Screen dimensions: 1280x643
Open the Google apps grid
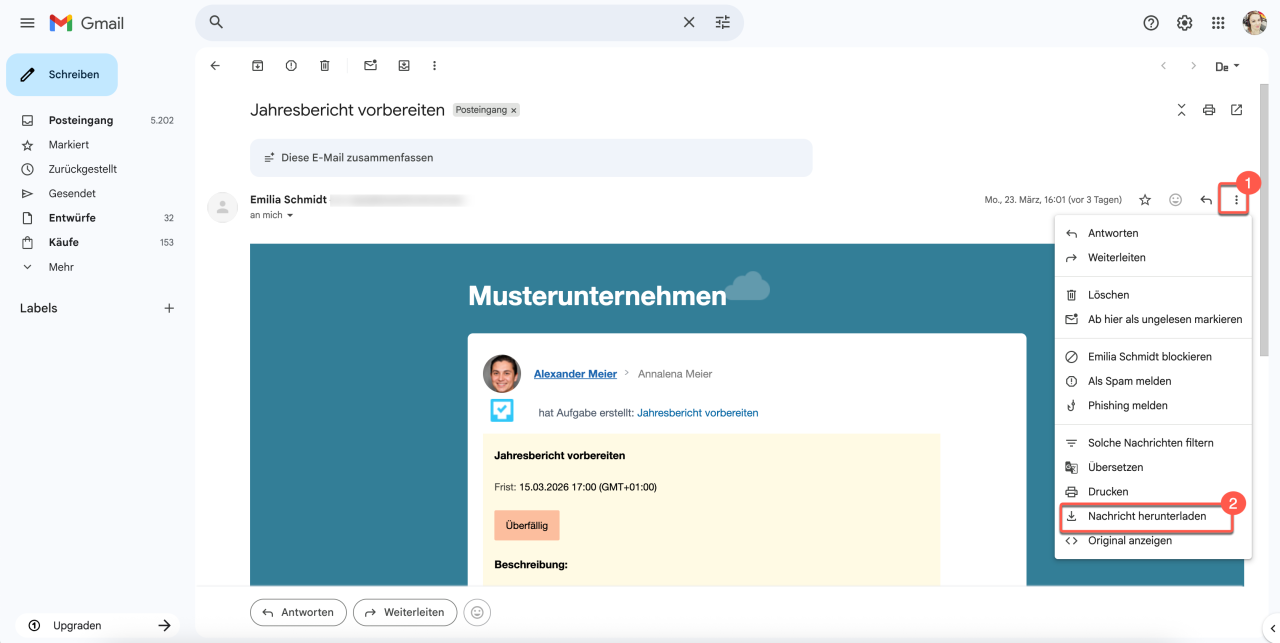(1218, 23)
